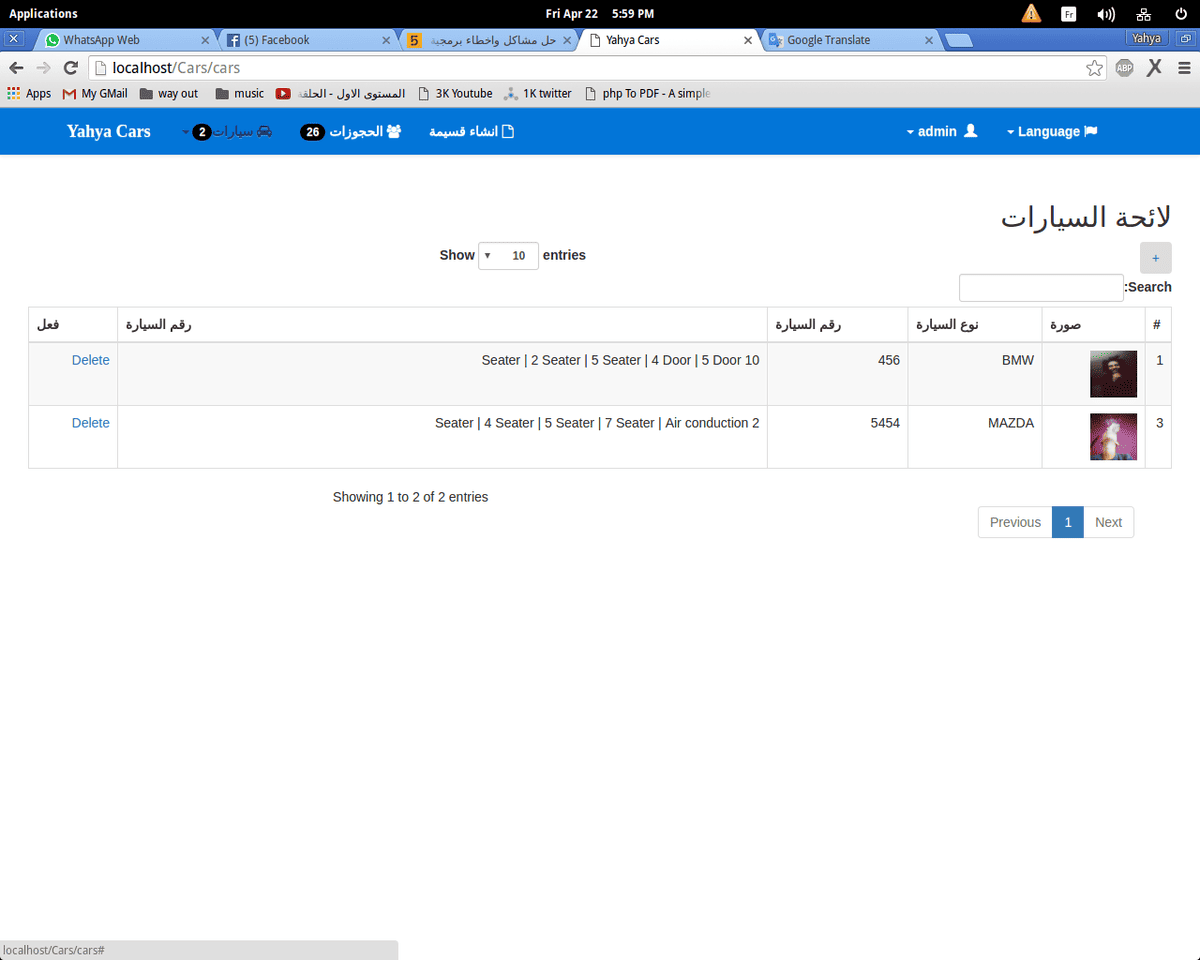The width and height of the screenshot is (1200, 960).
Task: Bookmark this page with the star icon
Action: (1094, 68)
